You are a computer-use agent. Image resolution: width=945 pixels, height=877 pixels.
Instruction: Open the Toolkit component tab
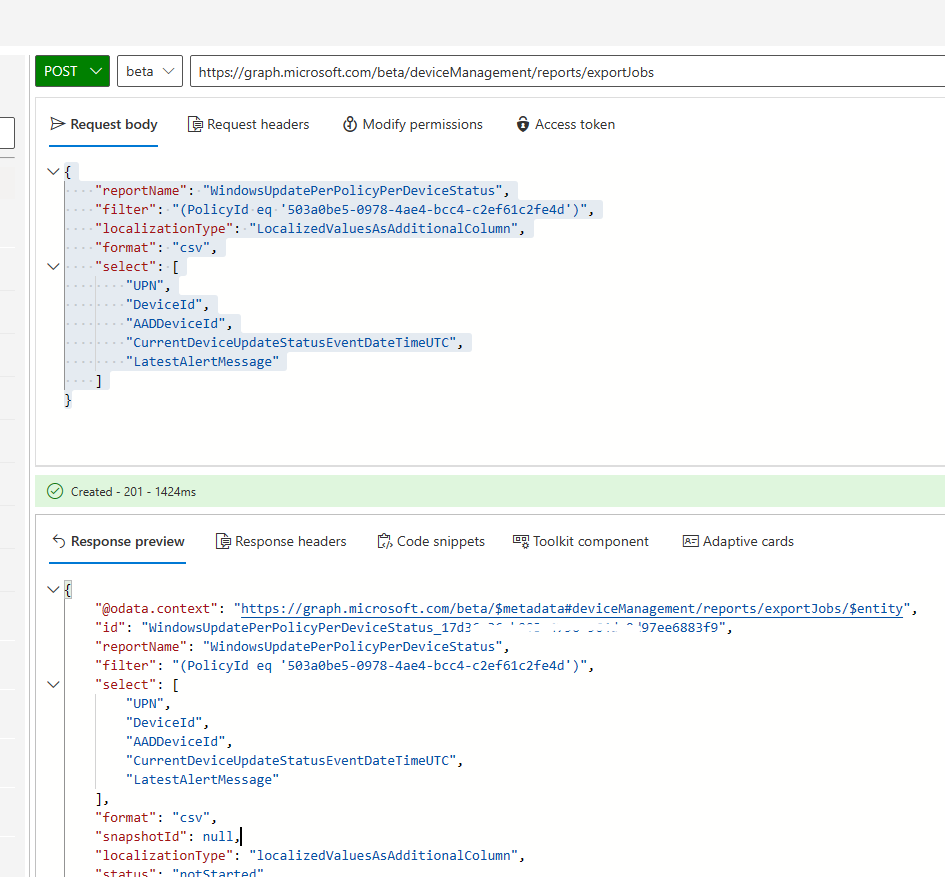tap(580, 542)
